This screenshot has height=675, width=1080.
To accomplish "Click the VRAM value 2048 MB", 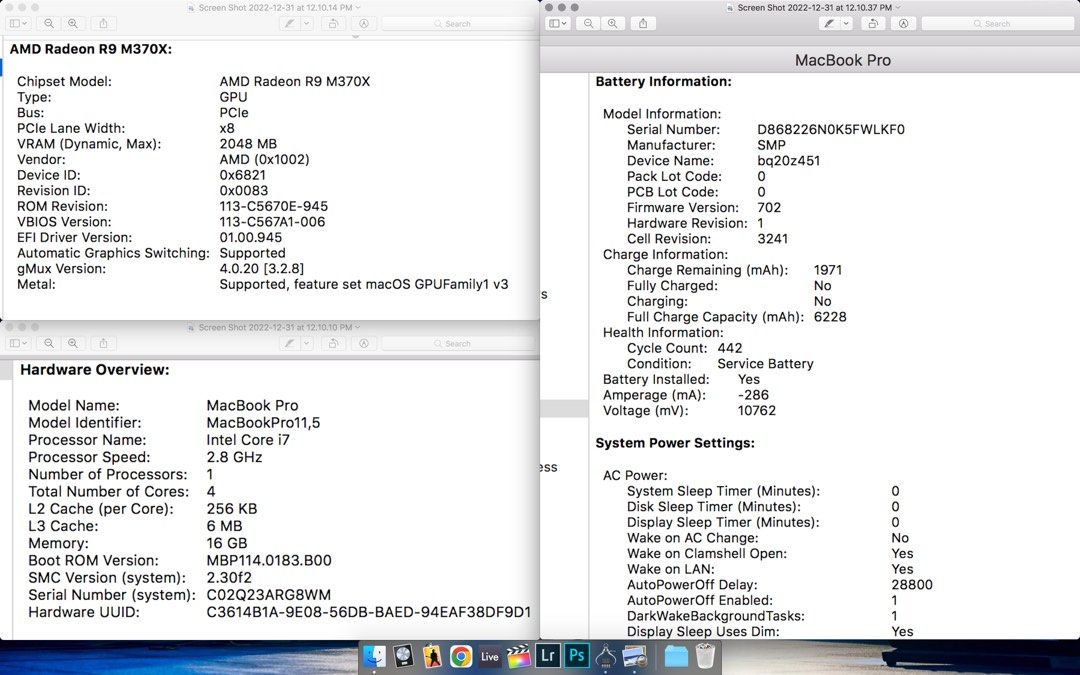I will point(248,144).
